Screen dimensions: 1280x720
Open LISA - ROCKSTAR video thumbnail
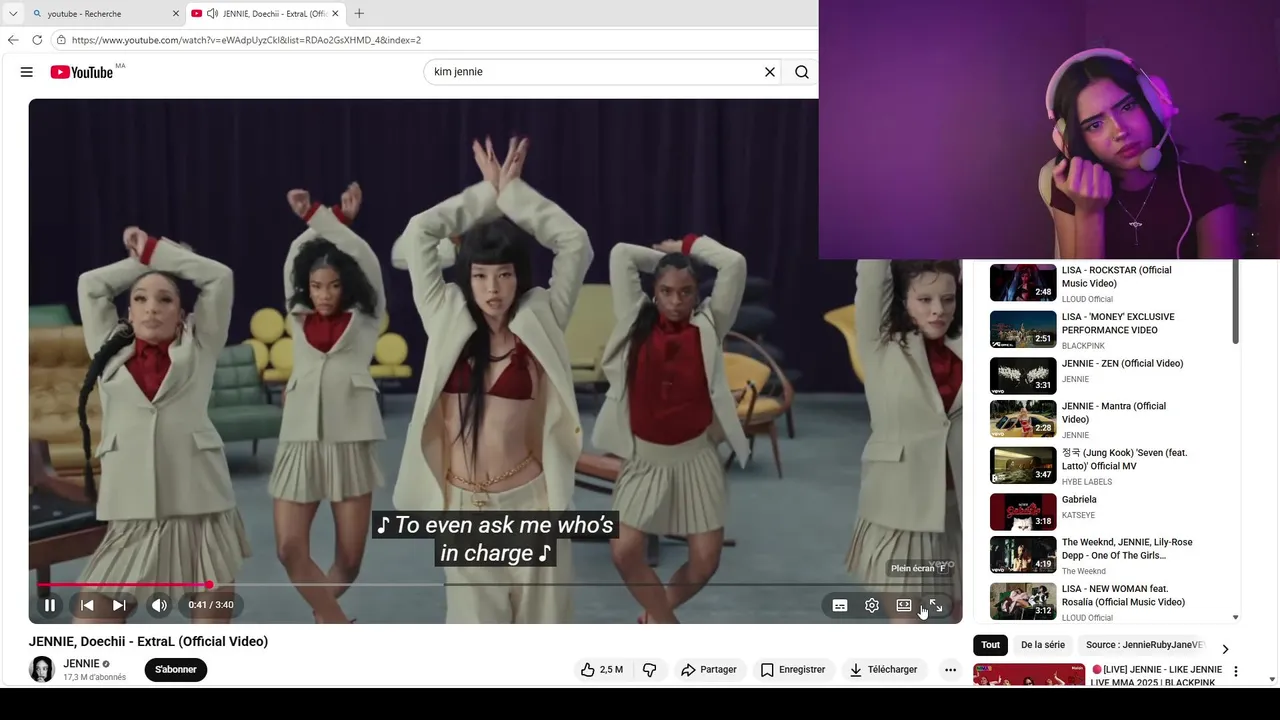pyautogui.click(x=1023, y=283)
